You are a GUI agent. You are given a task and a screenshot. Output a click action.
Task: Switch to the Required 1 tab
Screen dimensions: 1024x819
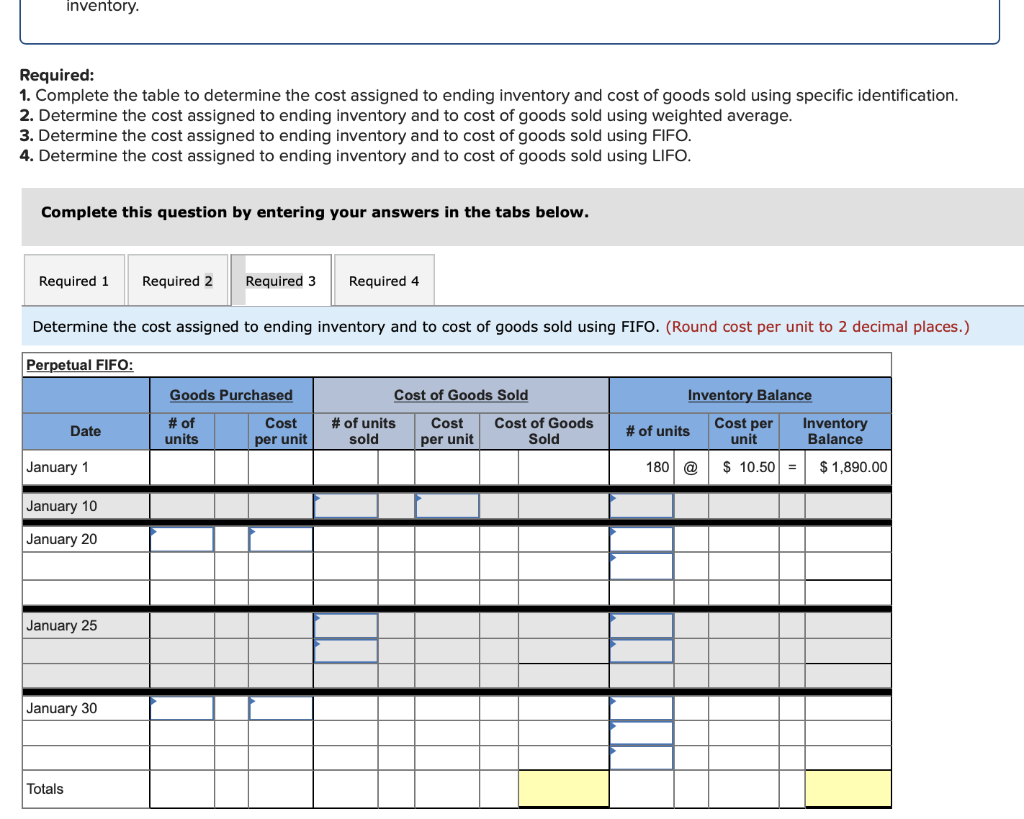[74, 280]
